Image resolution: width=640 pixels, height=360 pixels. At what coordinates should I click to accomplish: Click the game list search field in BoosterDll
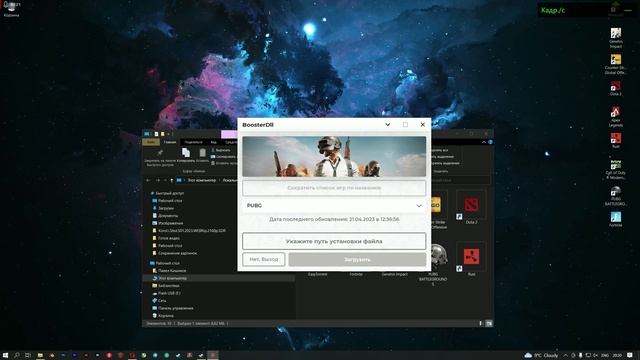click(x=334, y=188)
